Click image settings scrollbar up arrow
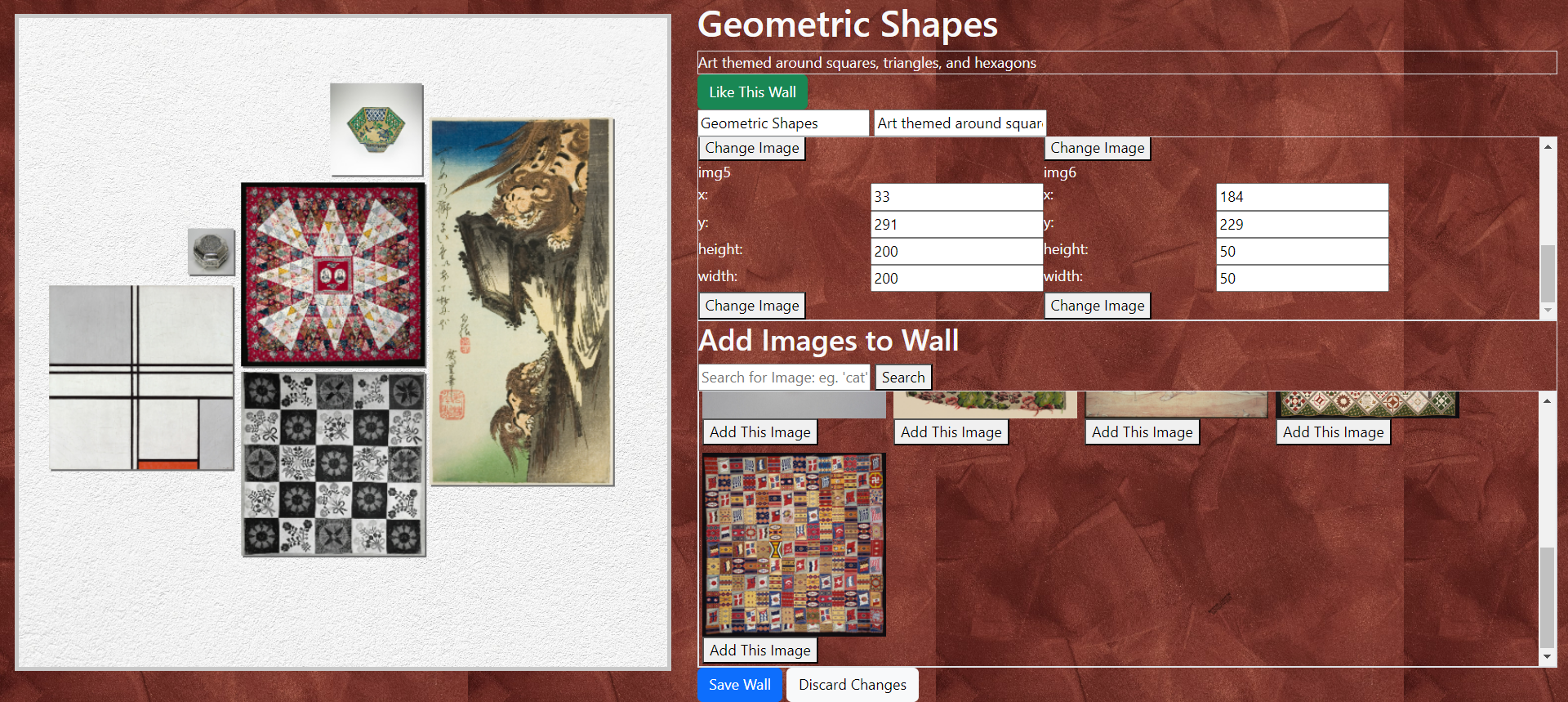Screen dimensions: 1568x702 [1548, 147]
